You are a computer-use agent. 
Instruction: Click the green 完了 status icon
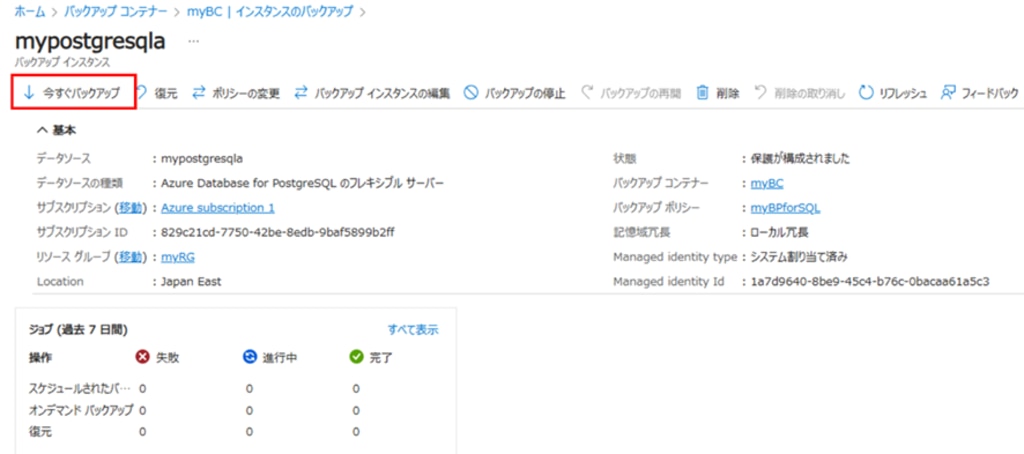click(356, 357)
